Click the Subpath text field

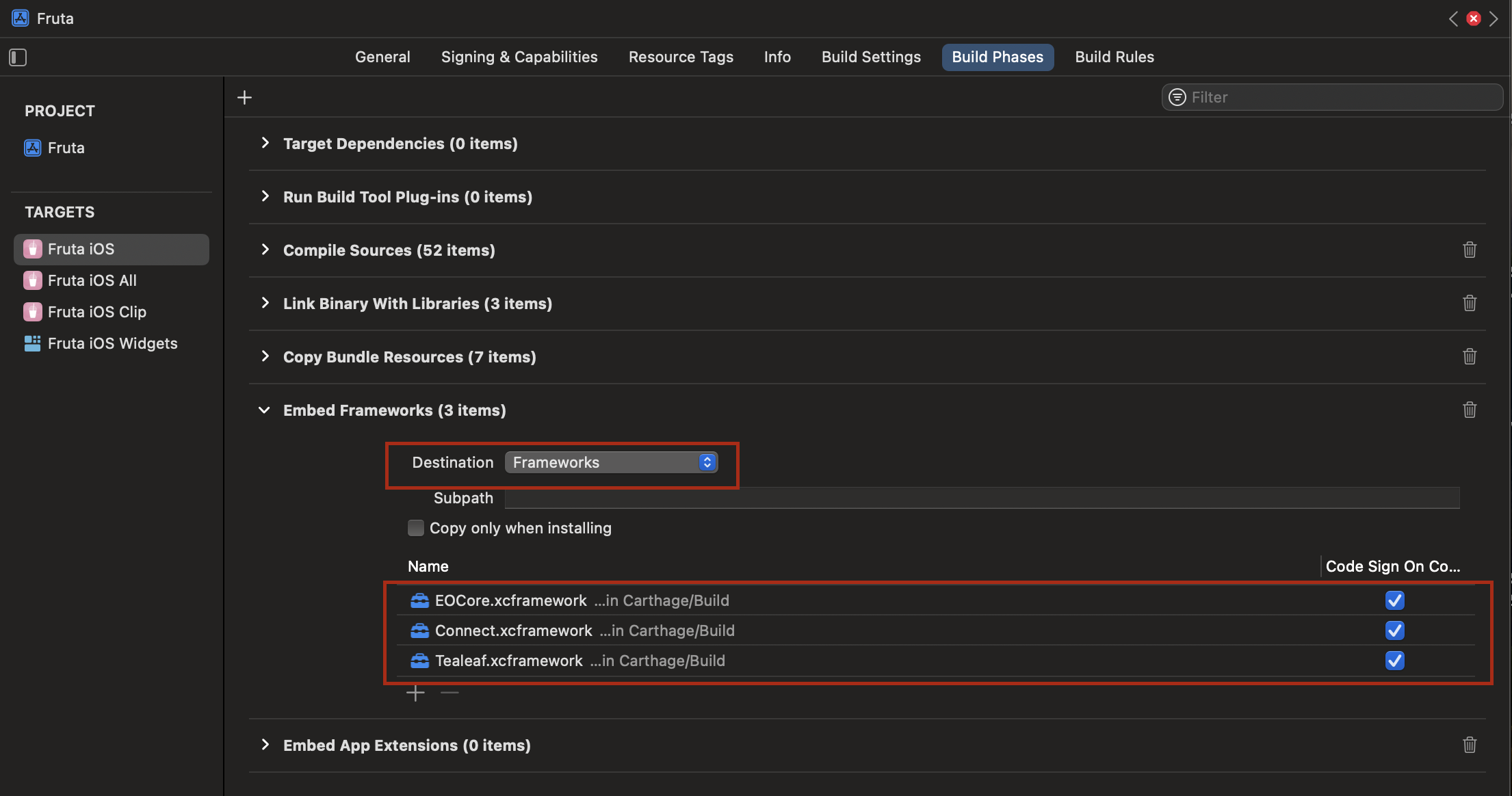982,498
